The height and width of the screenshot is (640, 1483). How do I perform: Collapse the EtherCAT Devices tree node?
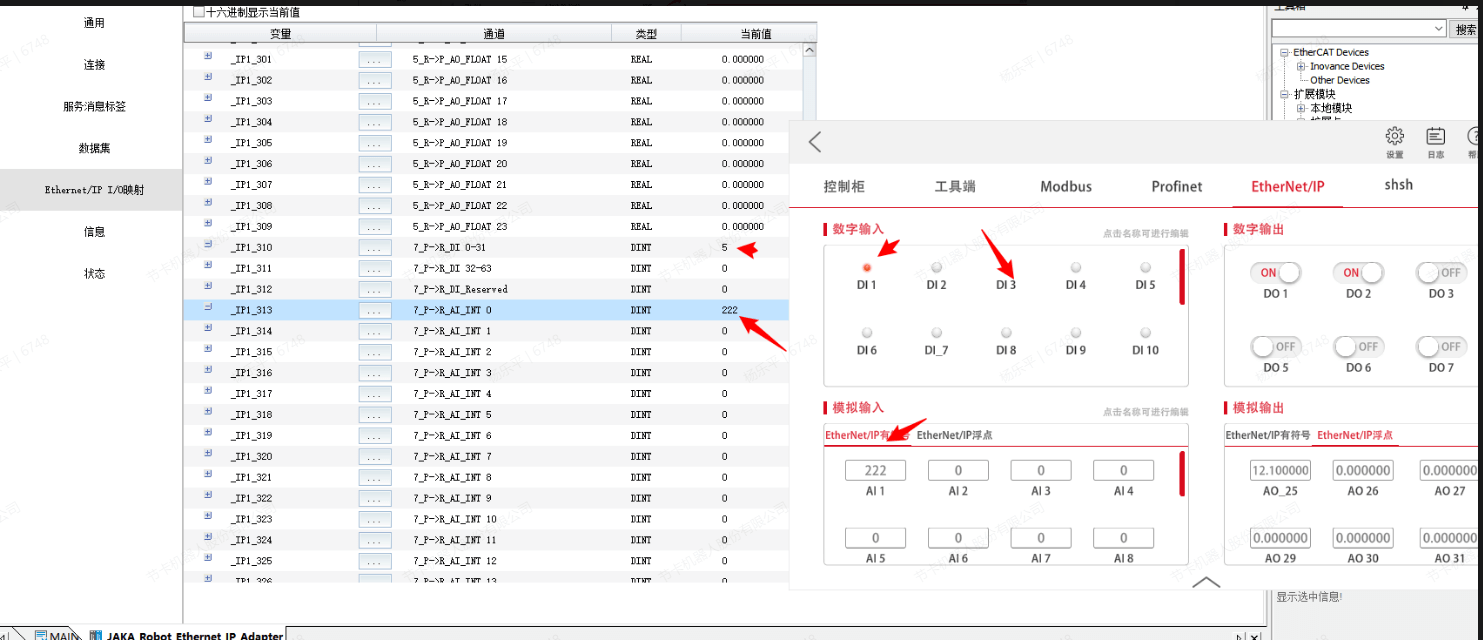click(x=1285, y=52)
